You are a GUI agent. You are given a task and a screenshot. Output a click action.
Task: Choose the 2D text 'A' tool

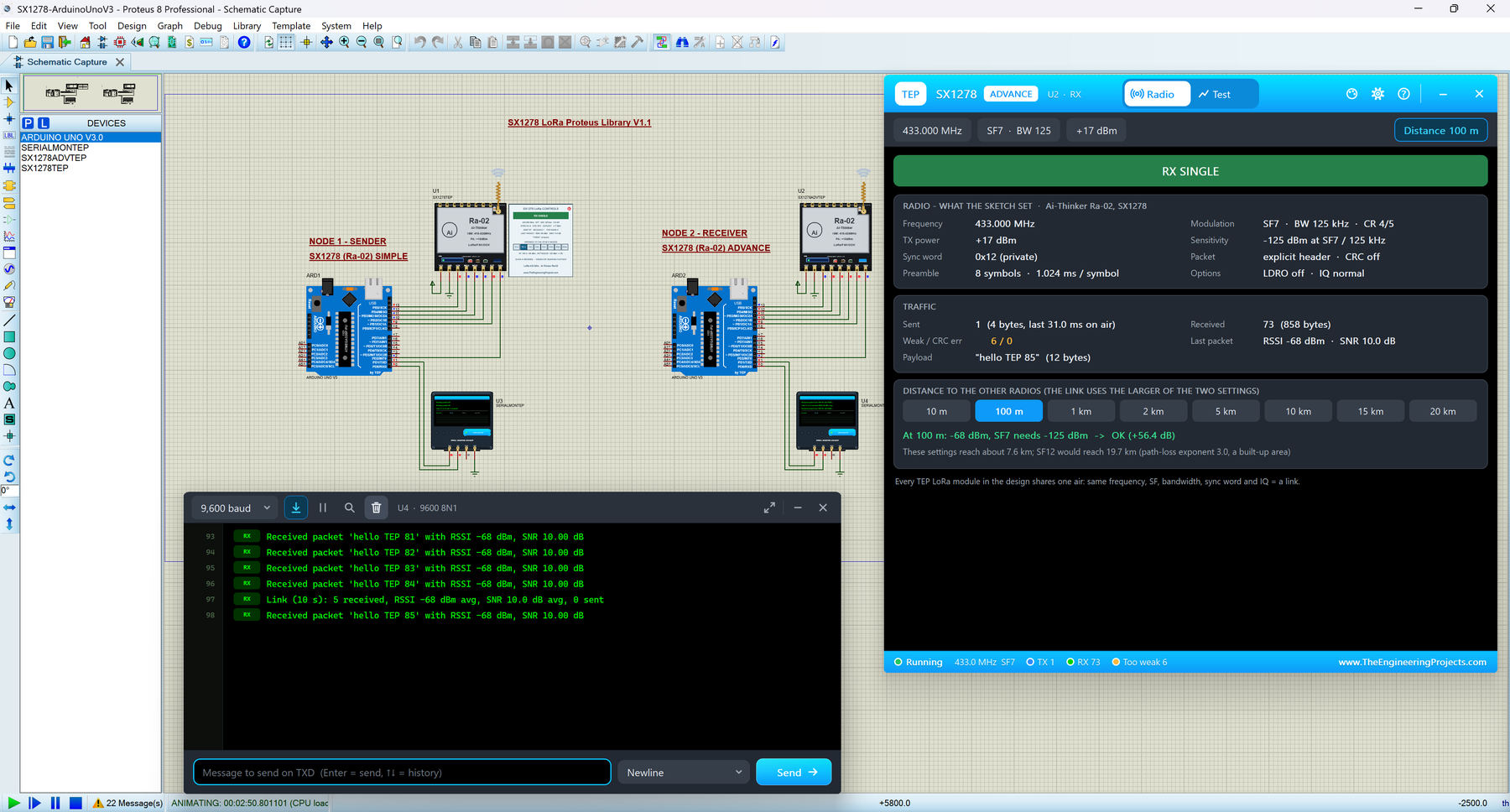pyautogui.click(x=9, y=403)
